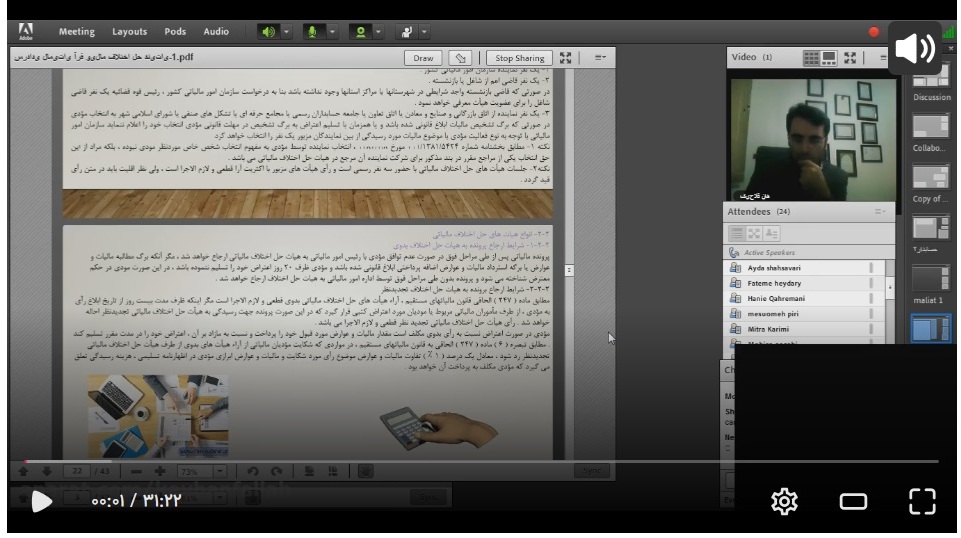This screenshot has height=538, width=961.
Task: Go to previous page with the up arrow
Action: (23, 471)
